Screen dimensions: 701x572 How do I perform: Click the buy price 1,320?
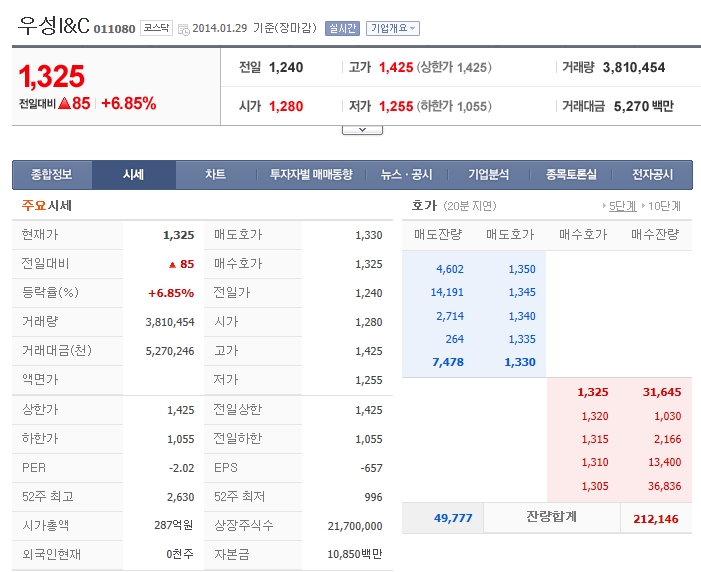point(595,416)
